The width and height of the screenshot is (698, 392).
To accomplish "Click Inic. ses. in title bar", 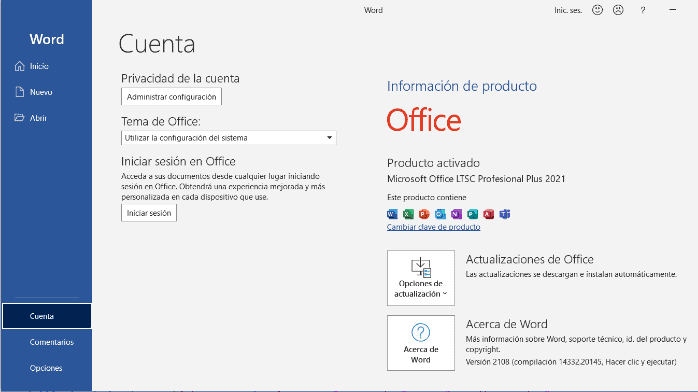I will (568, 10).
